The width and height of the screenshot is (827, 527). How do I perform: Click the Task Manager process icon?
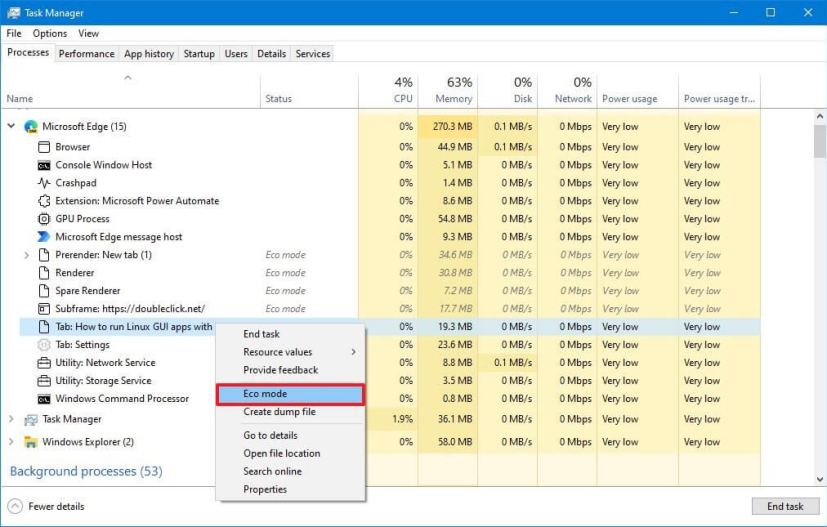(x=31, y=419)
